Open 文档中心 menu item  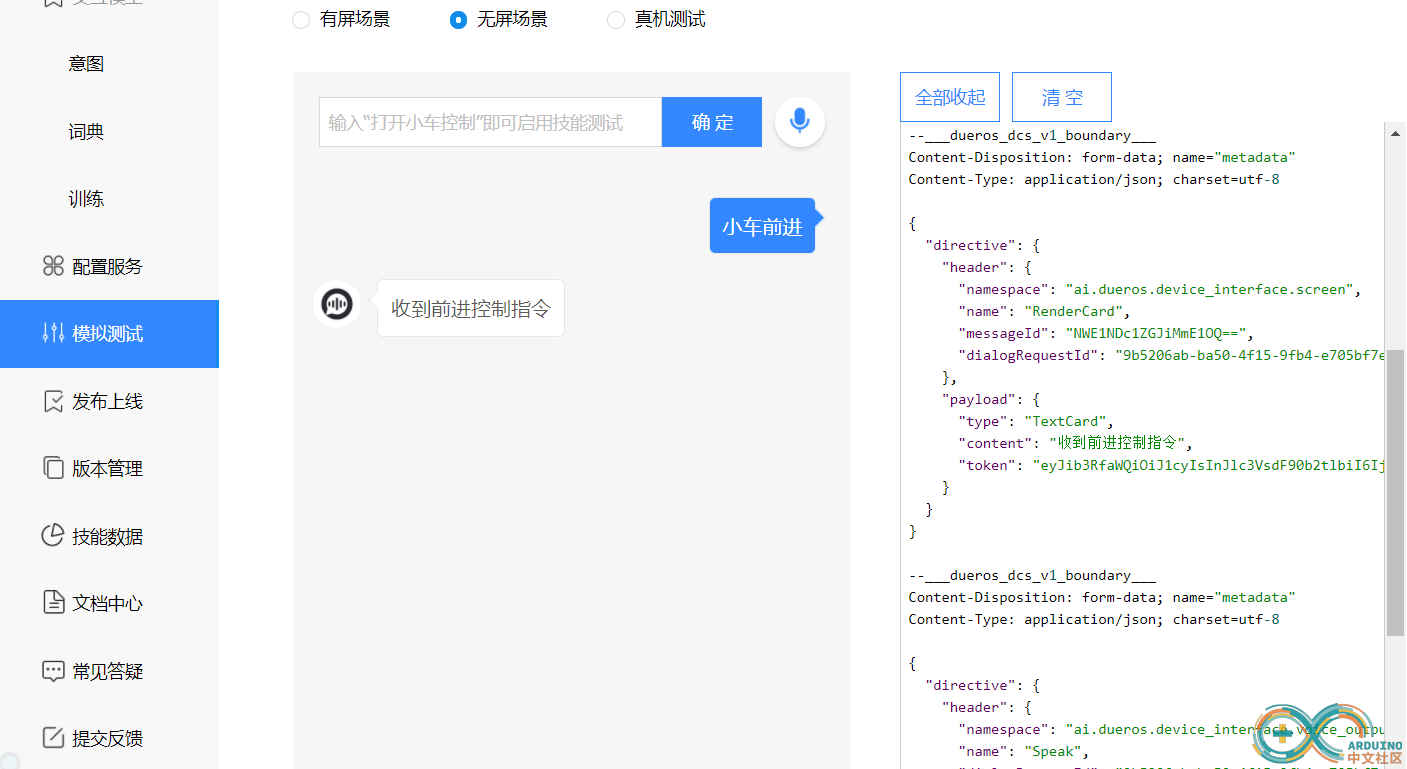(x=109, y=603)
